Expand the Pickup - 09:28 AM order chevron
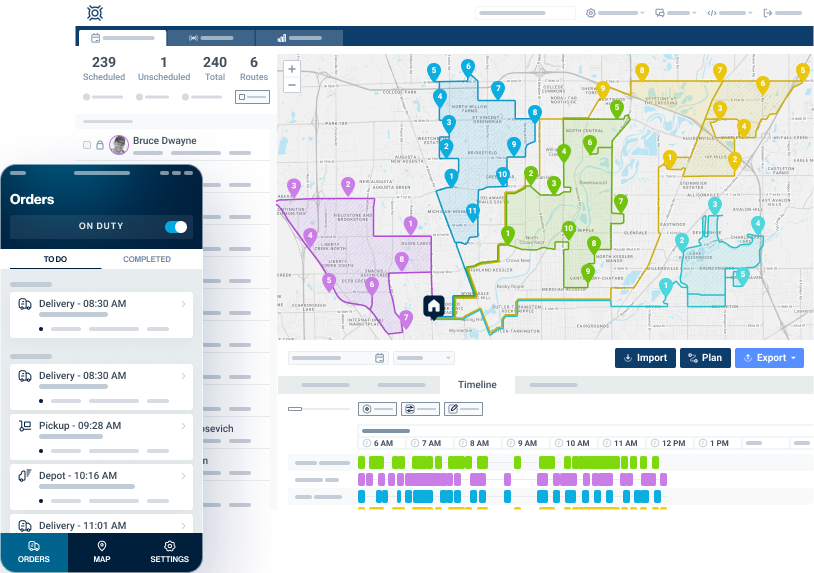 (183, 426)
